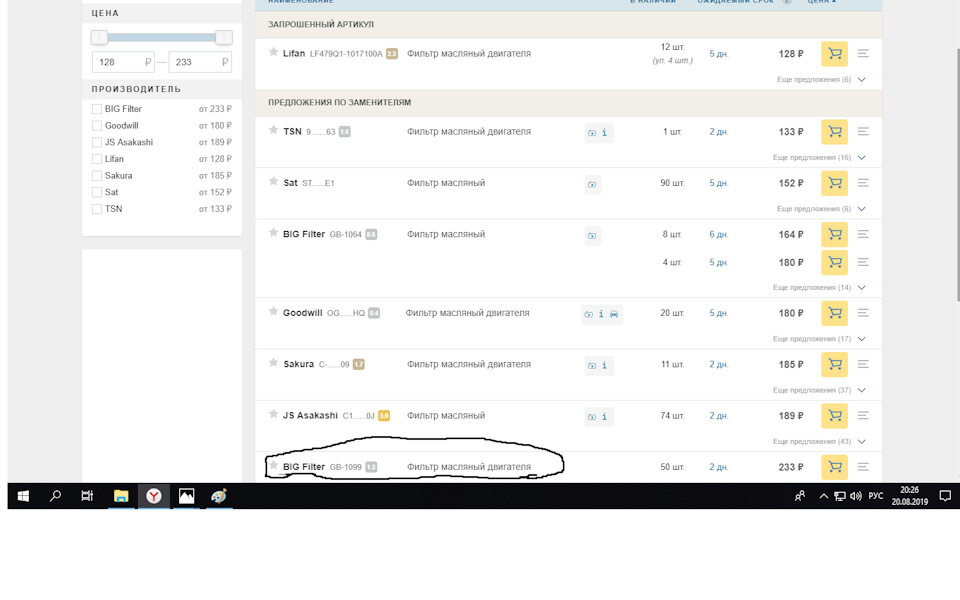The image size is (960, 600).
Task: Switch to Yandex Browser on taskbar
Action: (154, 496)
